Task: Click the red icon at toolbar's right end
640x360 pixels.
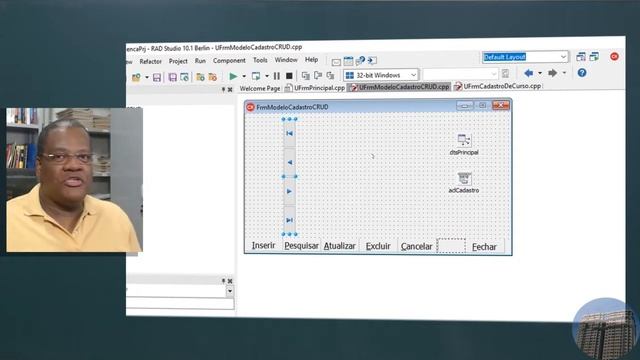Action: click(x=614, y=56)
